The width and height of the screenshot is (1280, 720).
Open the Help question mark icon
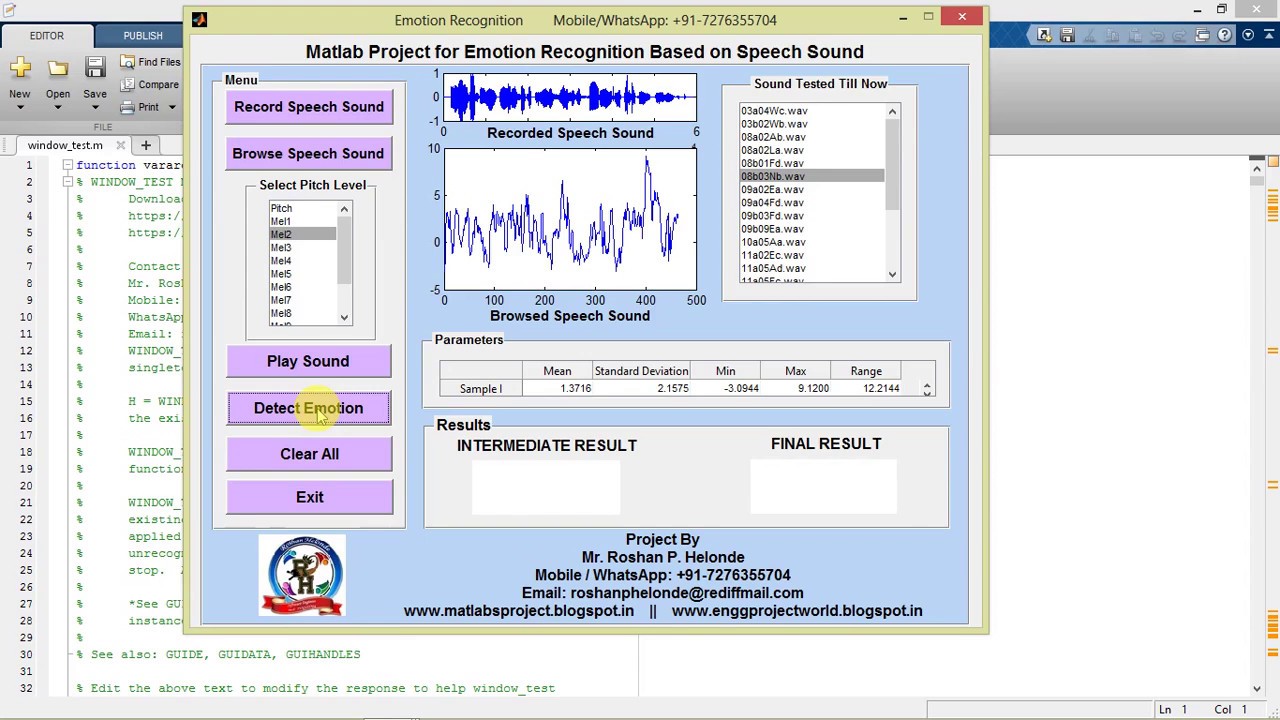1225,35
